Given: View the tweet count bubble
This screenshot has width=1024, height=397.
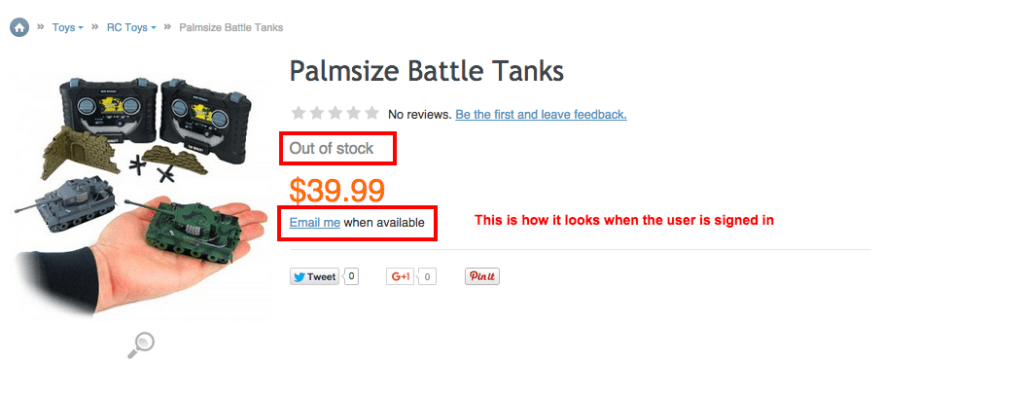Looking at the screenshot, I should 351,276.
